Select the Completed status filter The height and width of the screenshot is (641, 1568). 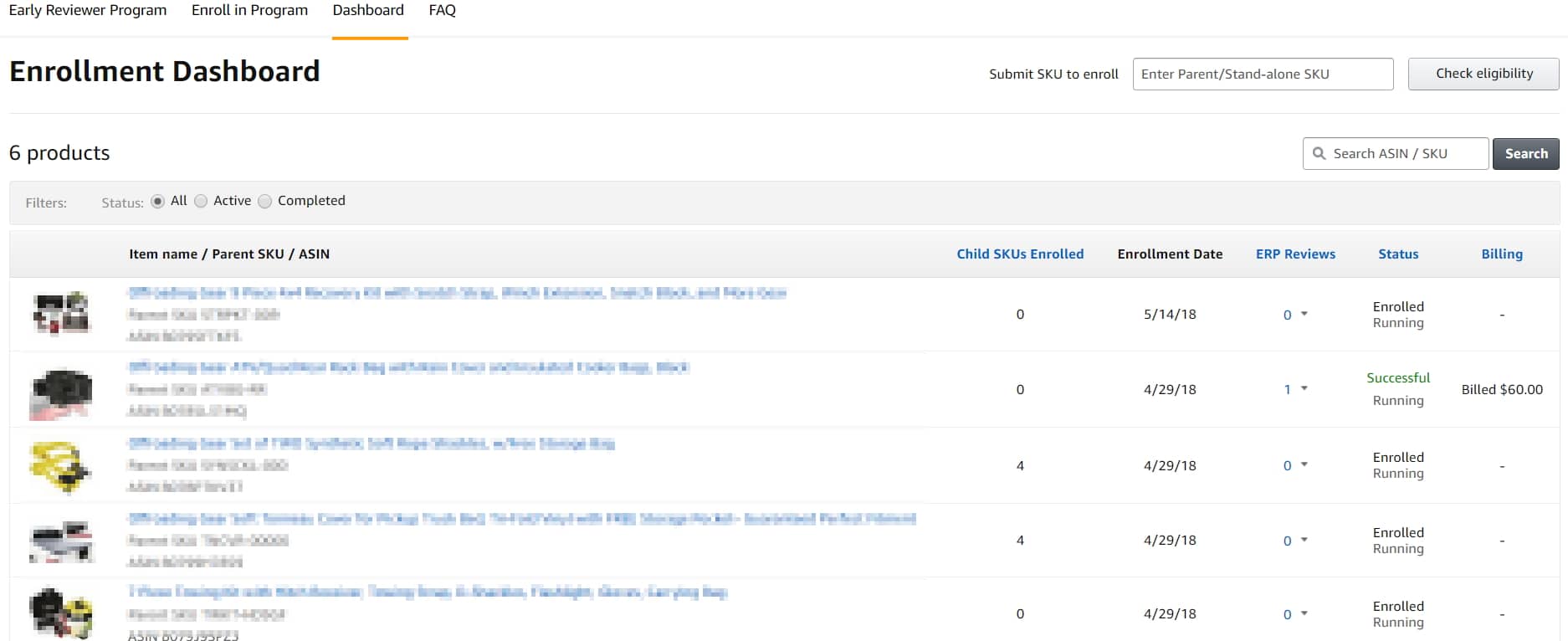[x=265, y=202]
